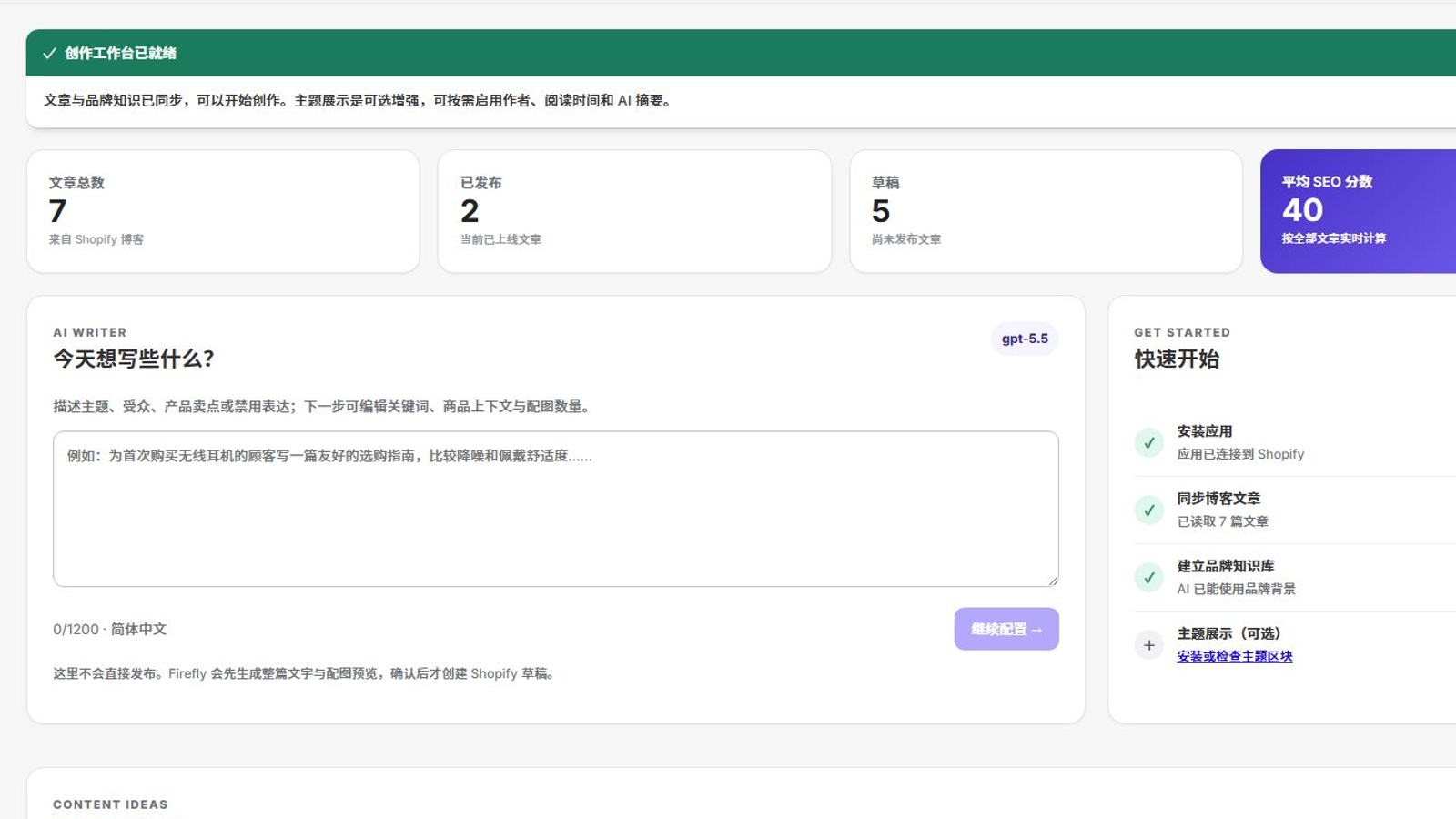The height and width of the screenshot is (819, 1456).
Task: Click the 主题展示（可选） step title
Action: point(1228,633)
